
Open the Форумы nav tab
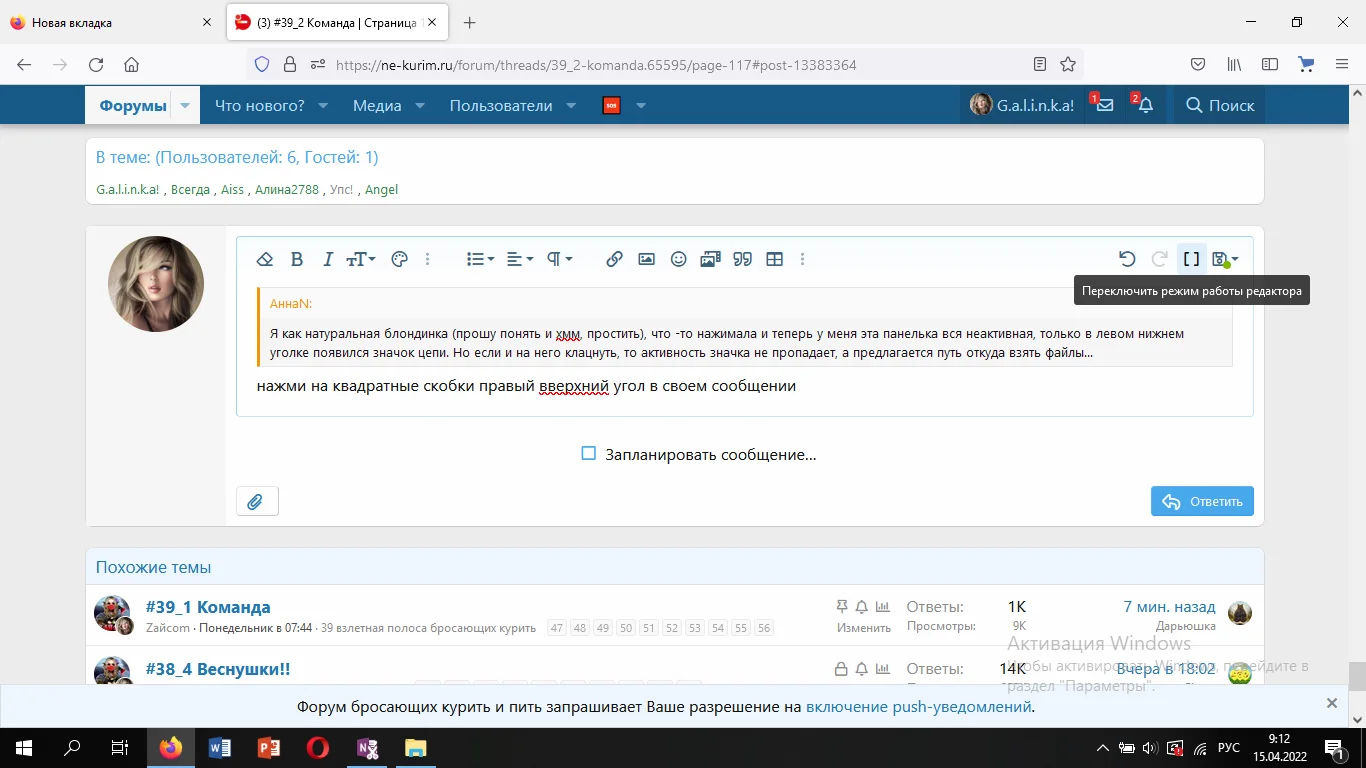pos(133,106)
